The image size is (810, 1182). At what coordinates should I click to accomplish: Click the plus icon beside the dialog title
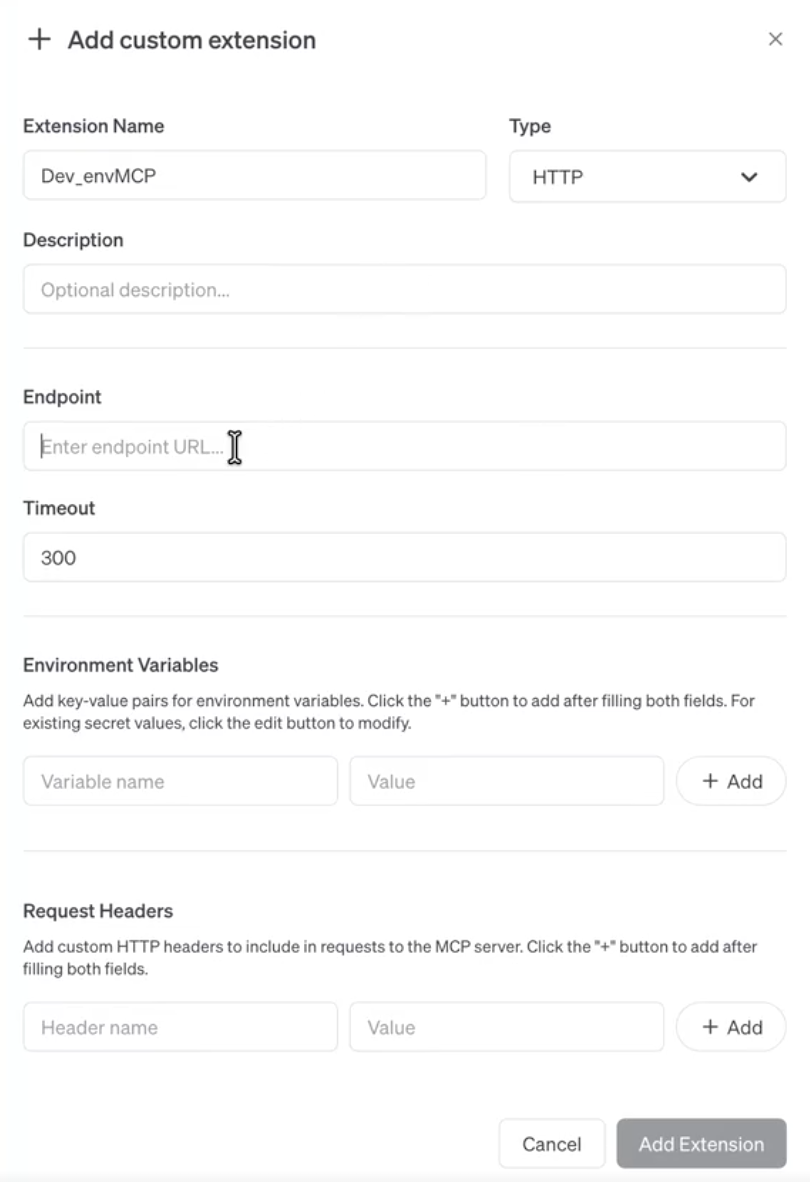pyautogui.click(x=39, y=40)
